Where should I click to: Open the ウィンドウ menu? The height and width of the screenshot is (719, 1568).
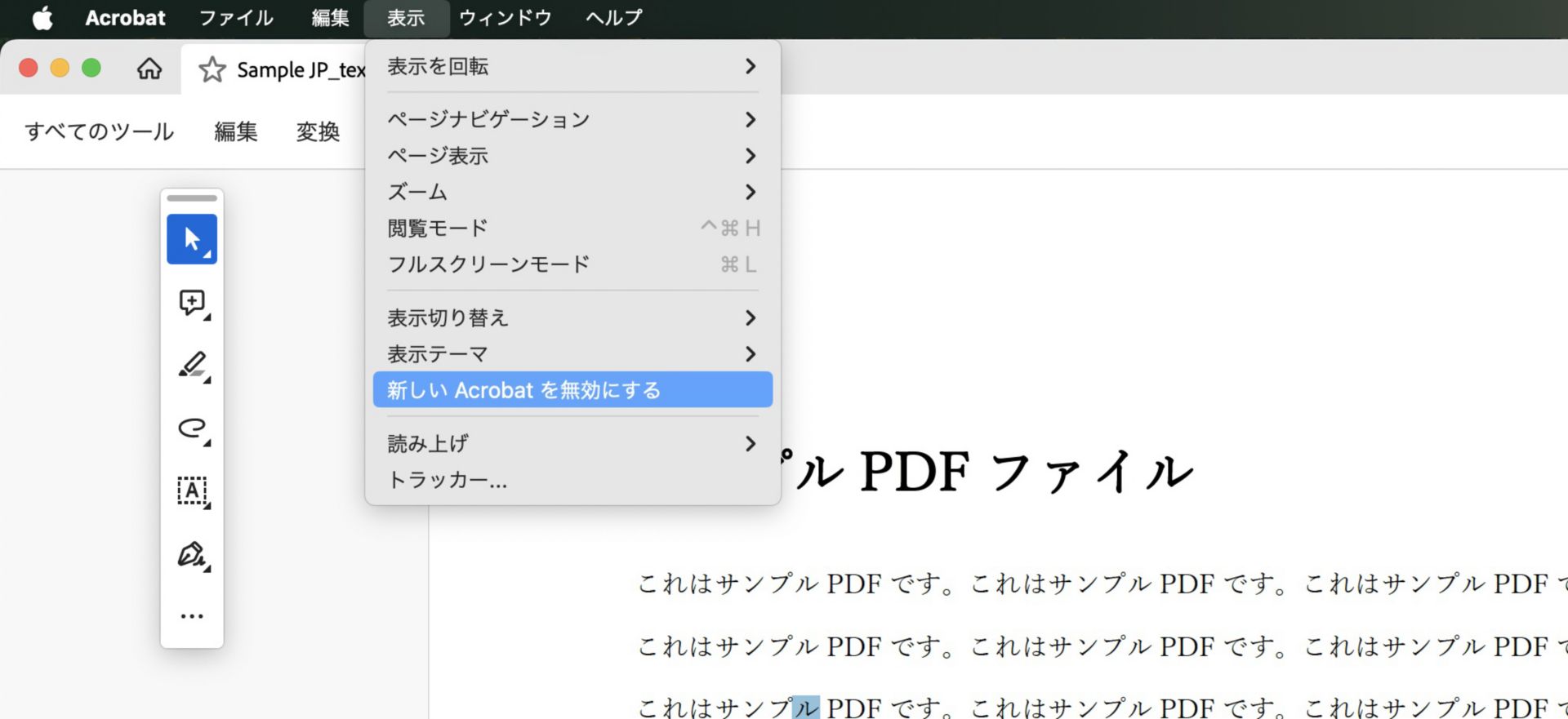pyautogui.click(x=506, y=18)
